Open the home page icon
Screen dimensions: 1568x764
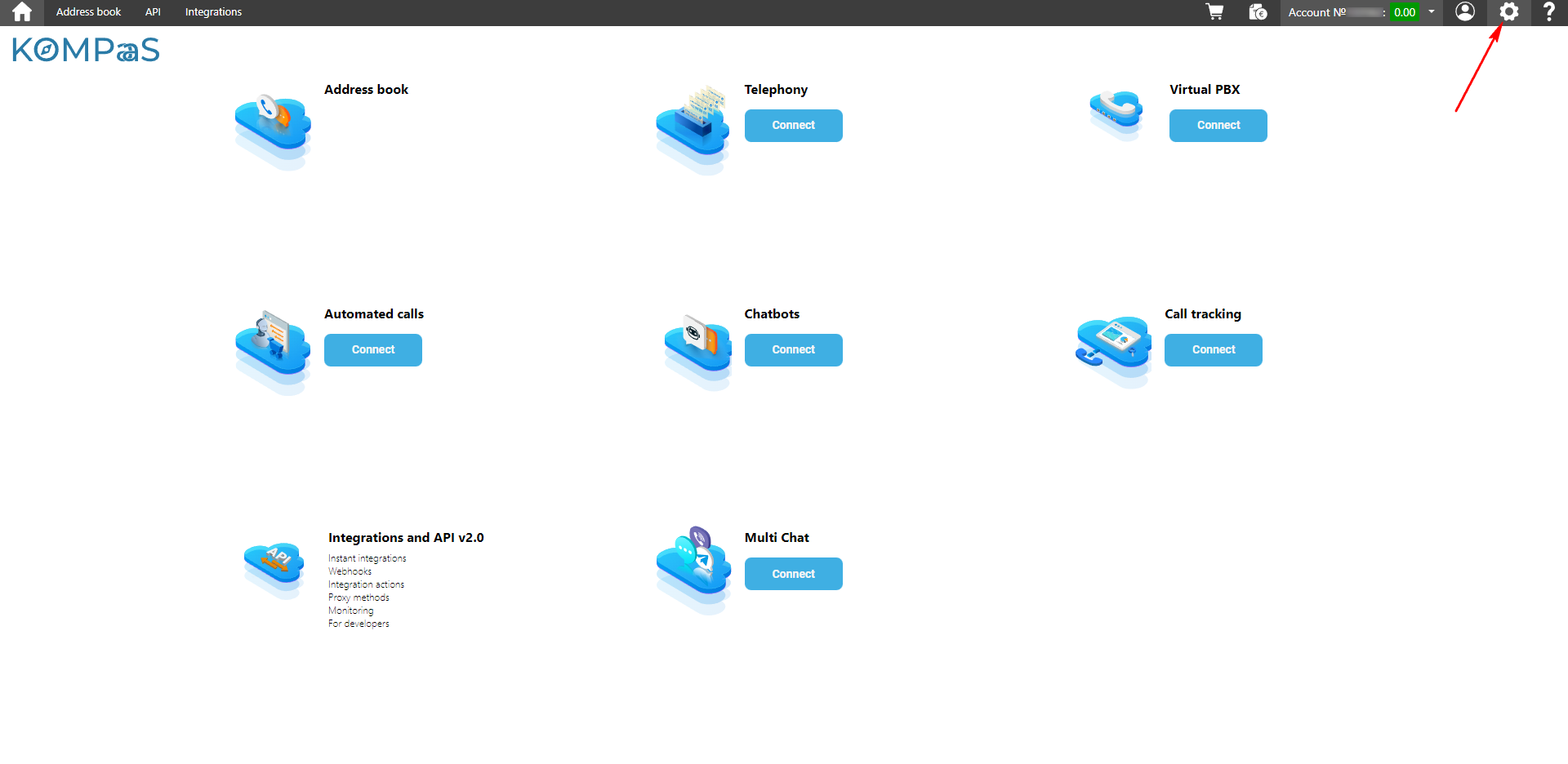click(x=22, y=12)
